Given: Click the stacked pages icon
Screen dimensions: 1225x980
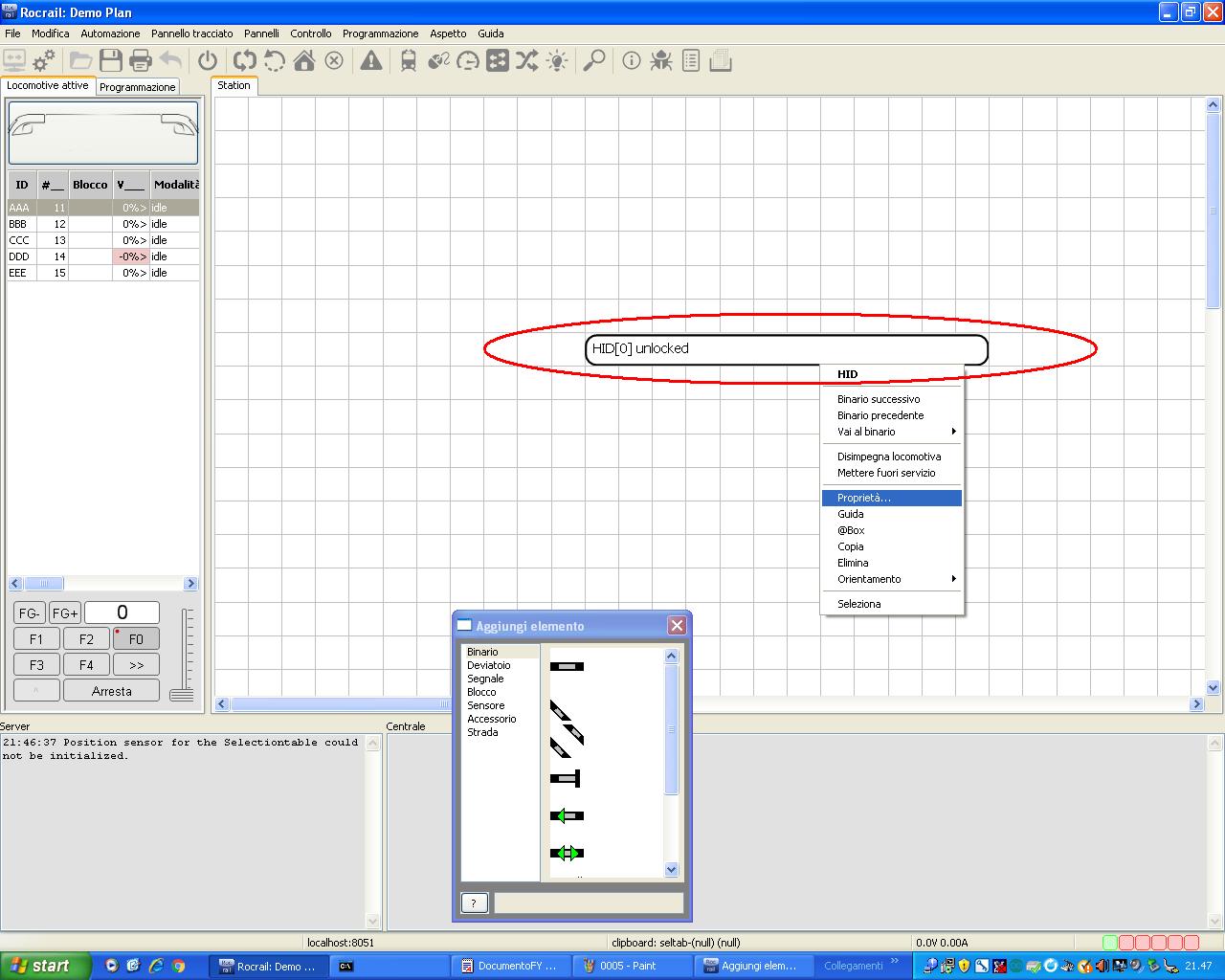Looking at the screenshot, I should tap(721, 61).
